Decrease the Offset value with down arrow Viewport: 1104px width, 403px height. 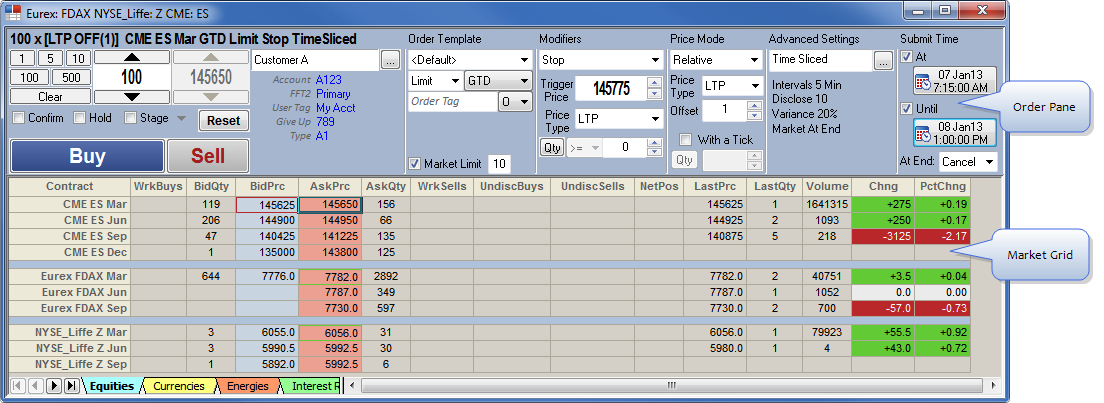pos(754,116)
